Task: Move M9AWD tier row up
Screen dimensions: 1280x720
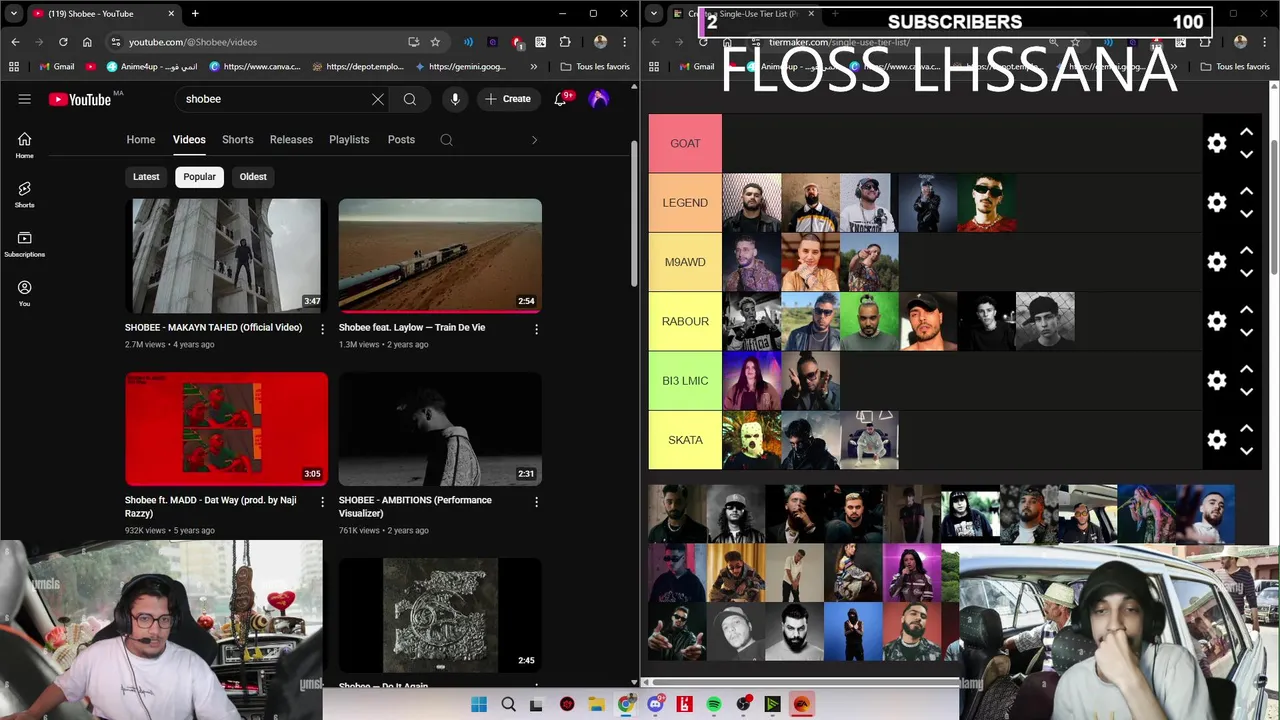Action: pyautogui.click(x=1246, y=250)
